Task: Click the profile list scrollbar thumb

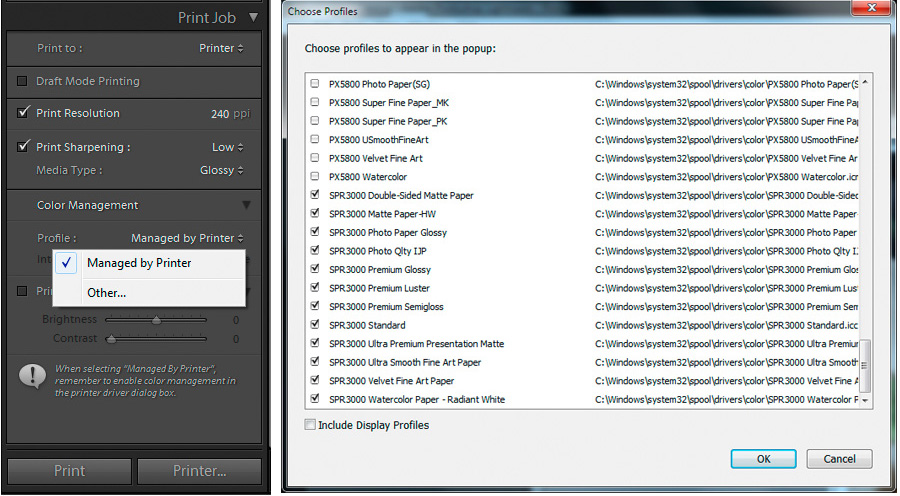Action: pos(865,365)
